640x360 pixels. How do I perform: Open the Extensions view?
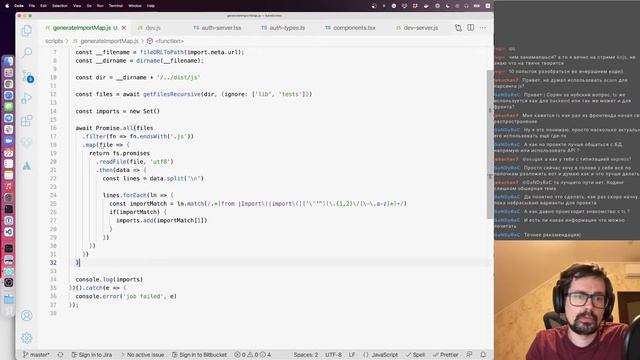point(27,120)
